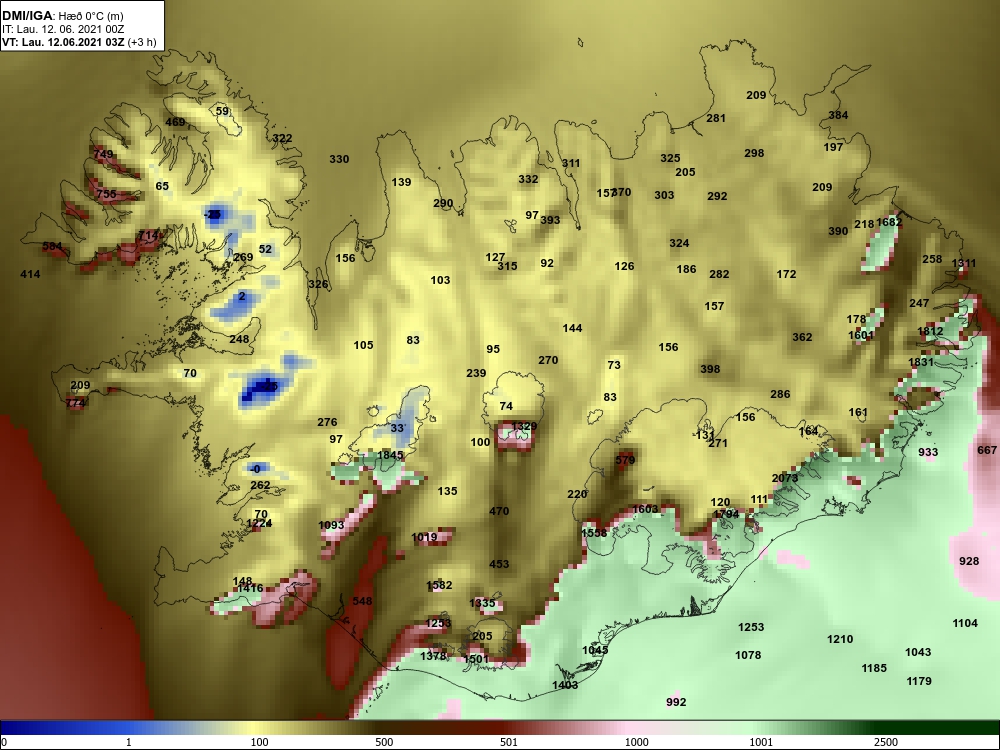Select the 548 value in the southwest
The image size is (1000, 750).
[x=362, y=601]
